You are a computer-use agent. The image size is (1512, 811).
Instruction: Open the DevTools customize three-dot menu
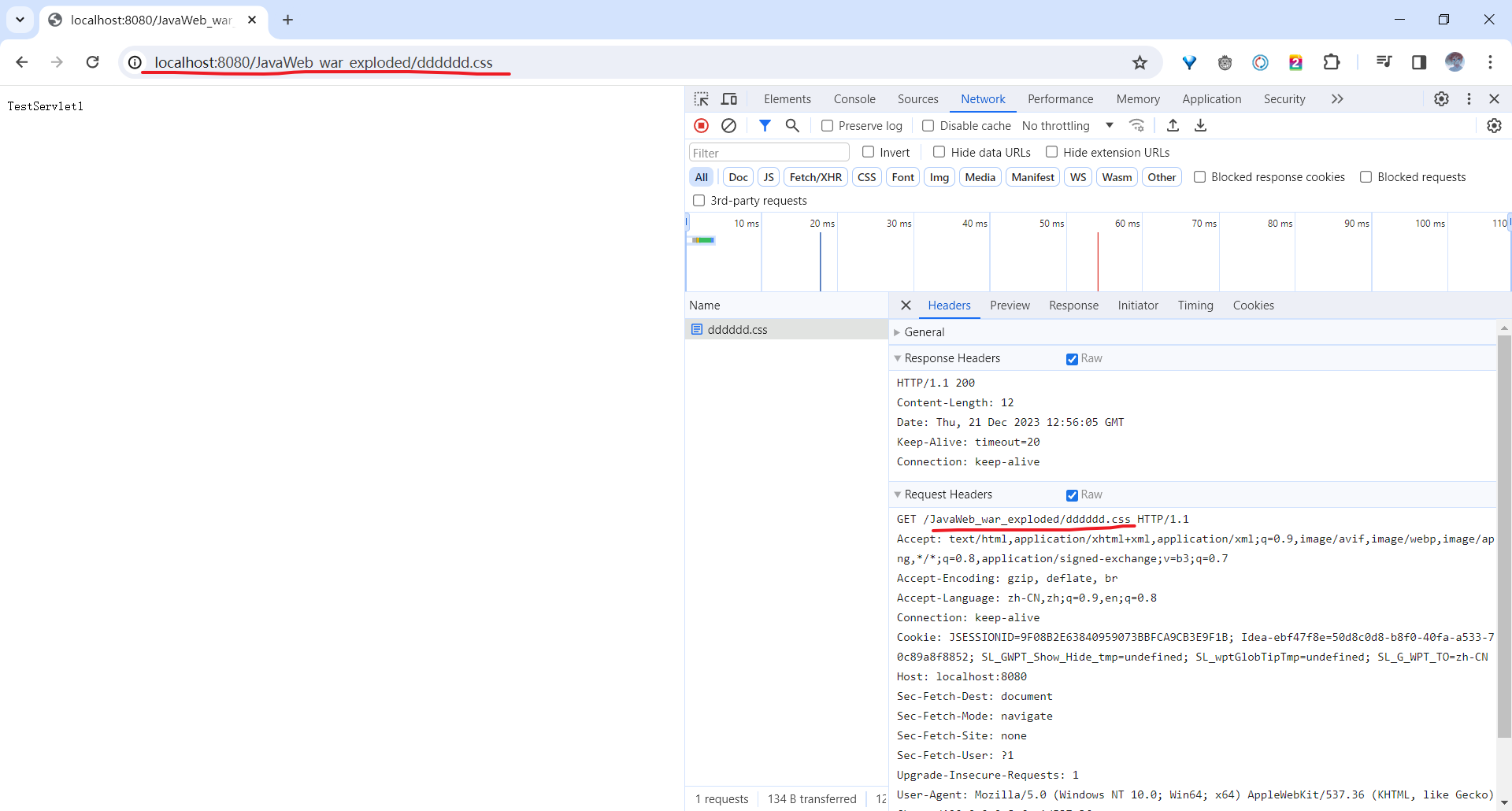point(1469,99)
